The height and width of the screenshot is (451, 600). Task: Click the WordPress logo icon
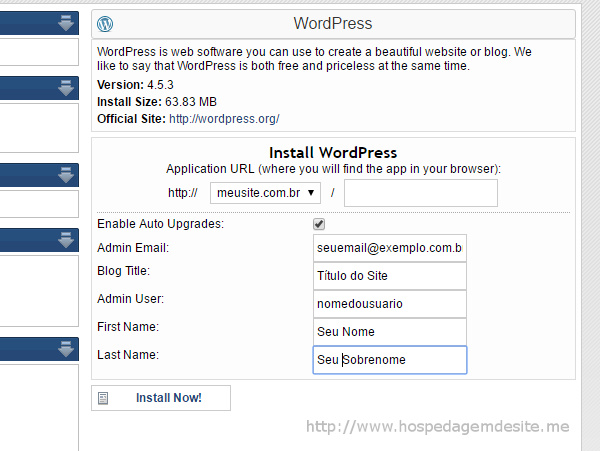point(105,24)
